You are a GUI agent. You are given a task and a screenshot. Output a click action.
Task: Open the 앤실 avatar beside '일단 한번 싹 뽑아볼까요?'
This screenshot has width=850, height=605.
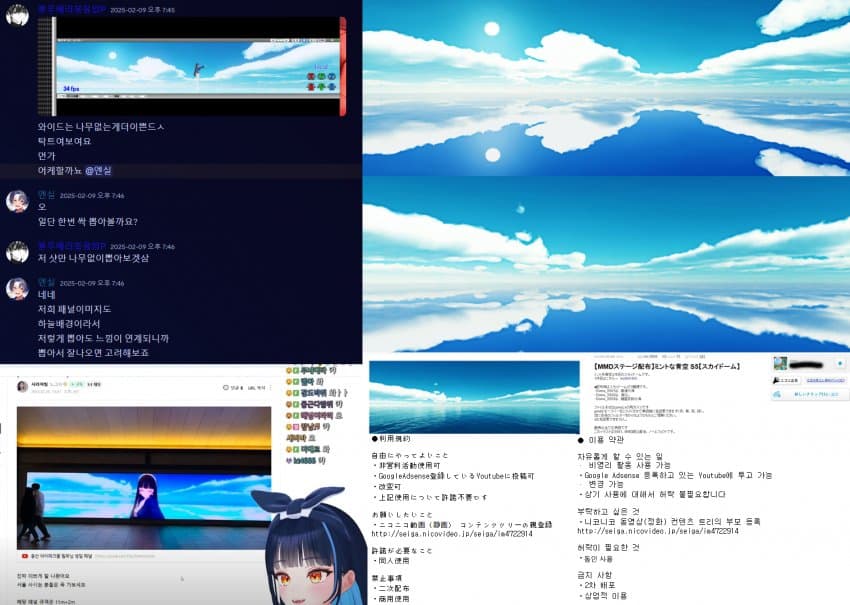17,201
